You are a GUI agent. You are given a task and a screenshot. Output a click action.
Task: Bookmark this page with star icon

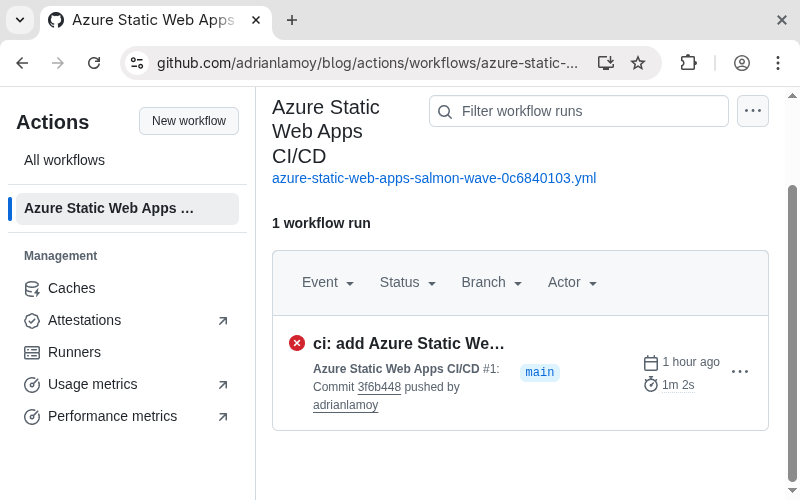click(638, 63)
